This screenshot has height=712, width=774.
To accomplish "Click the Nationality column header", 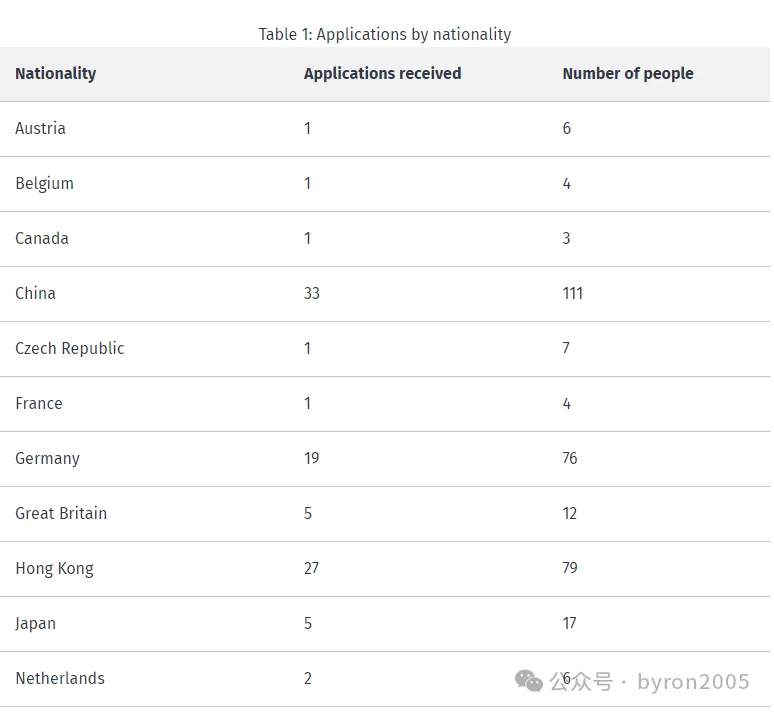I will 56,73.
